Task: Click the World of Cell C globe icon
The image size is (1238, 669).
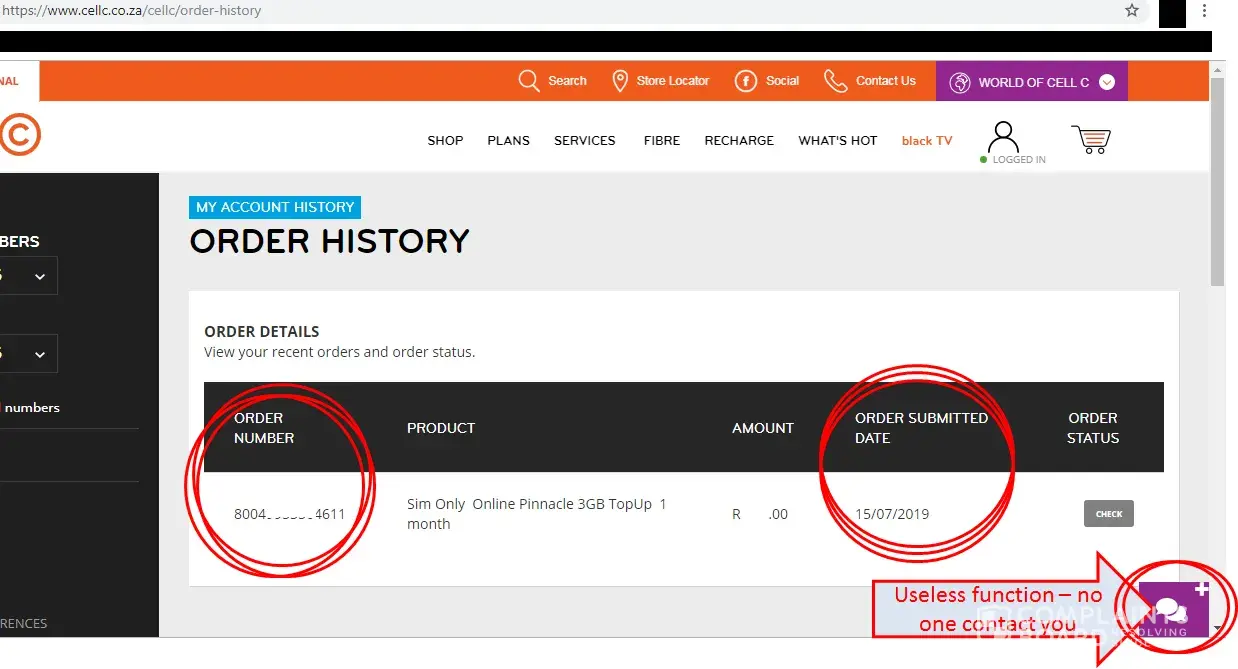Action: coord(960,82)
